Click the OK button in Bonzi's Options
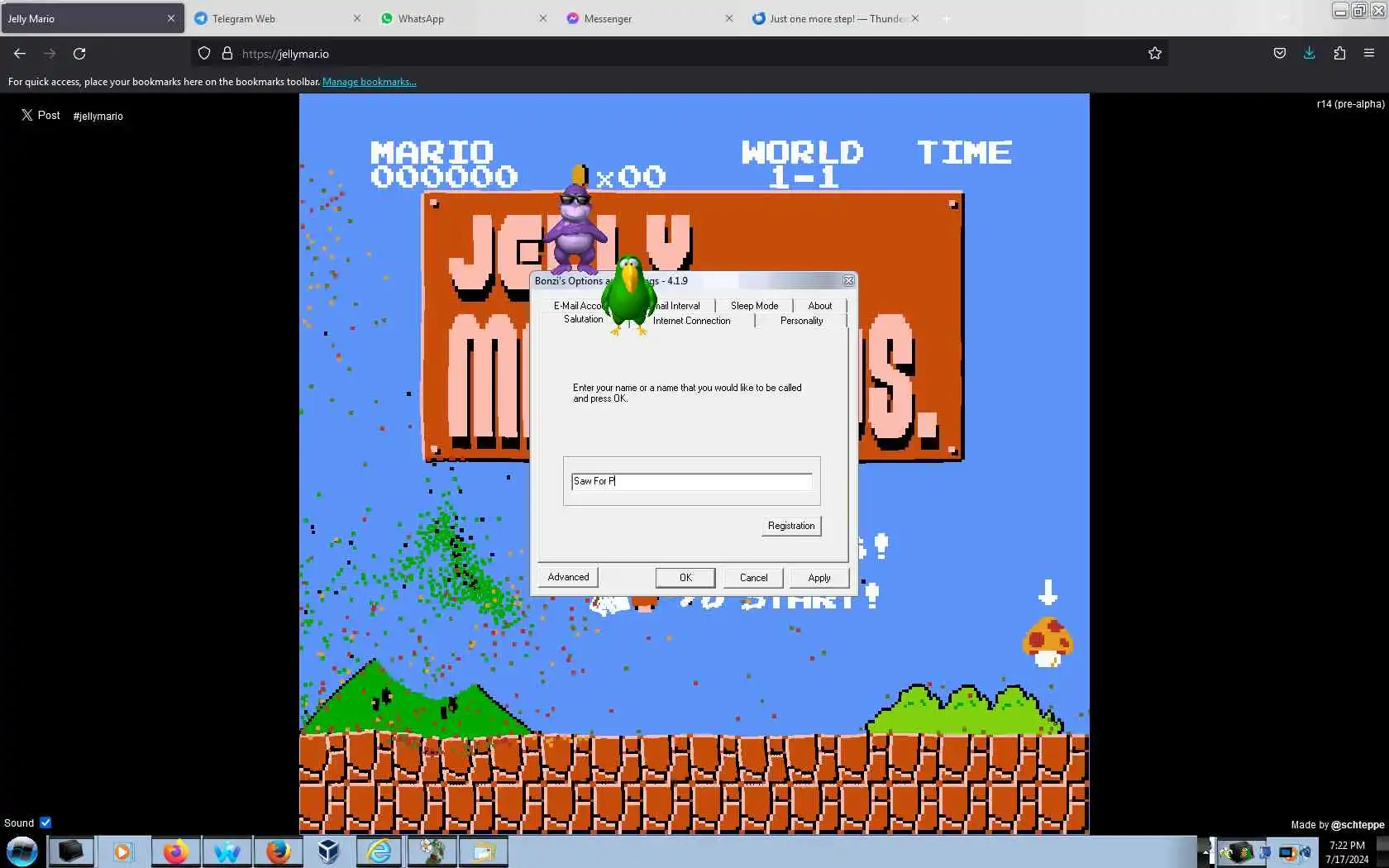This screenshot has width=1389, height=868. 685,578
